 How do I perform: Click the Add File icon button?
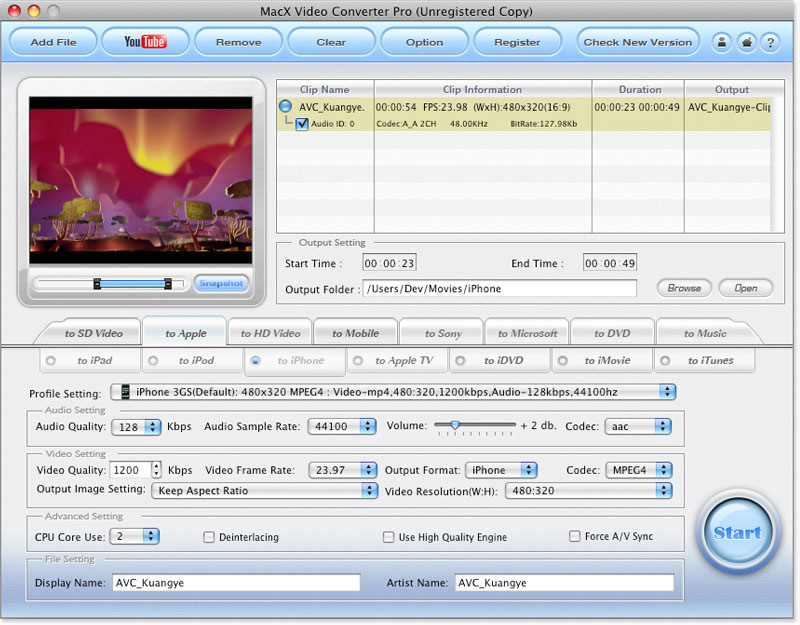tap(52, 42)
